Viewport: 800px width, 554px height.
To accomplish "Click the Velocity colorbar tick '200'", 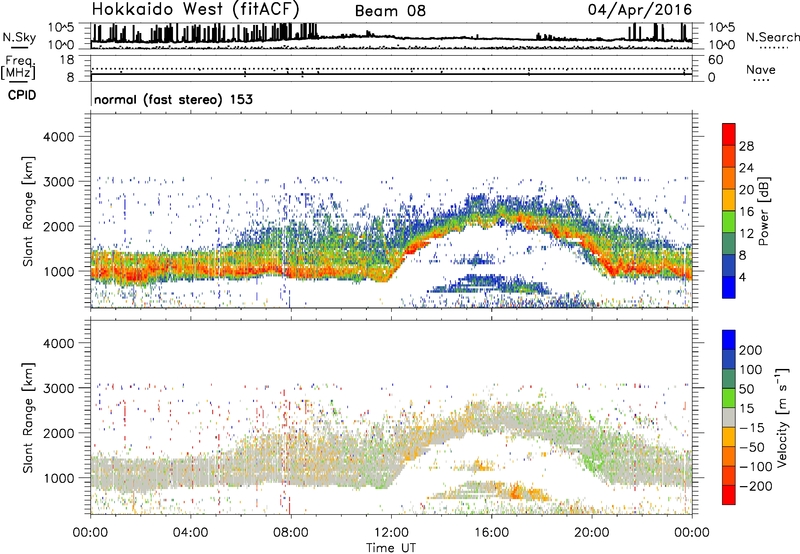I will [751, 350].
